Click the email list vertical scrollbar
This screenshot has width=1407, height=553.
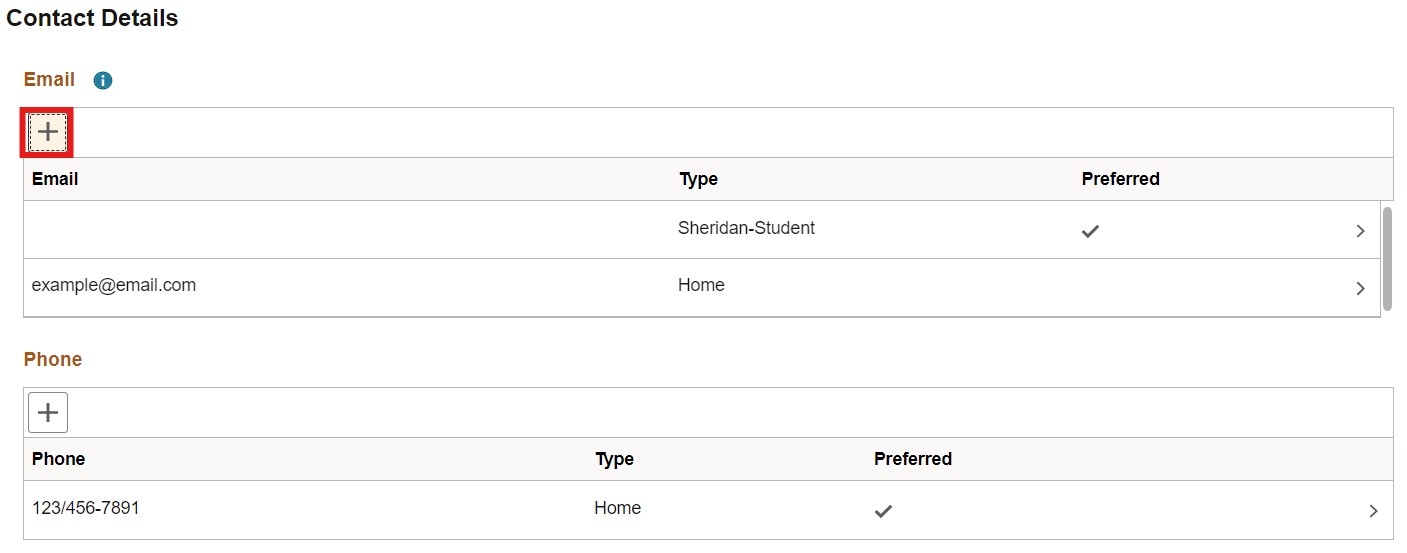pos(1387,258)
